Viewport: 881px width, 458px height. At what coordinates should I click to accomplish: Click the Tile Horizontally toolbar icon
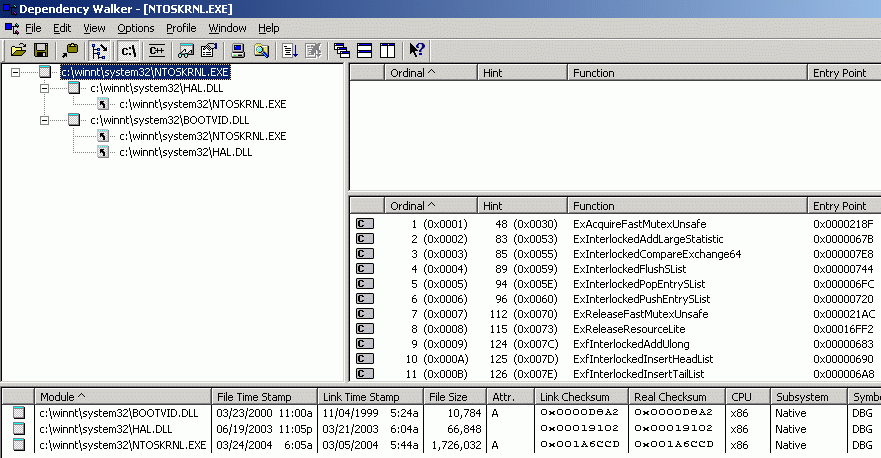(x=365, y=51)
